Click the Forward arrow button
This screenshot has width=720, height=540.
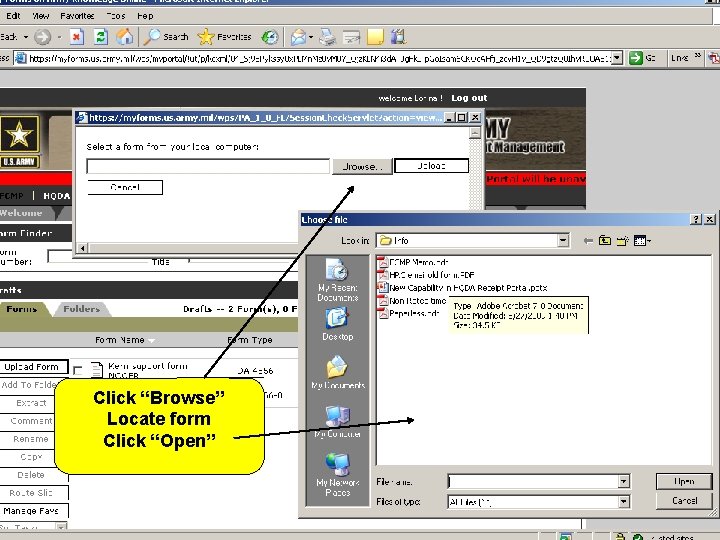[43, 37]
